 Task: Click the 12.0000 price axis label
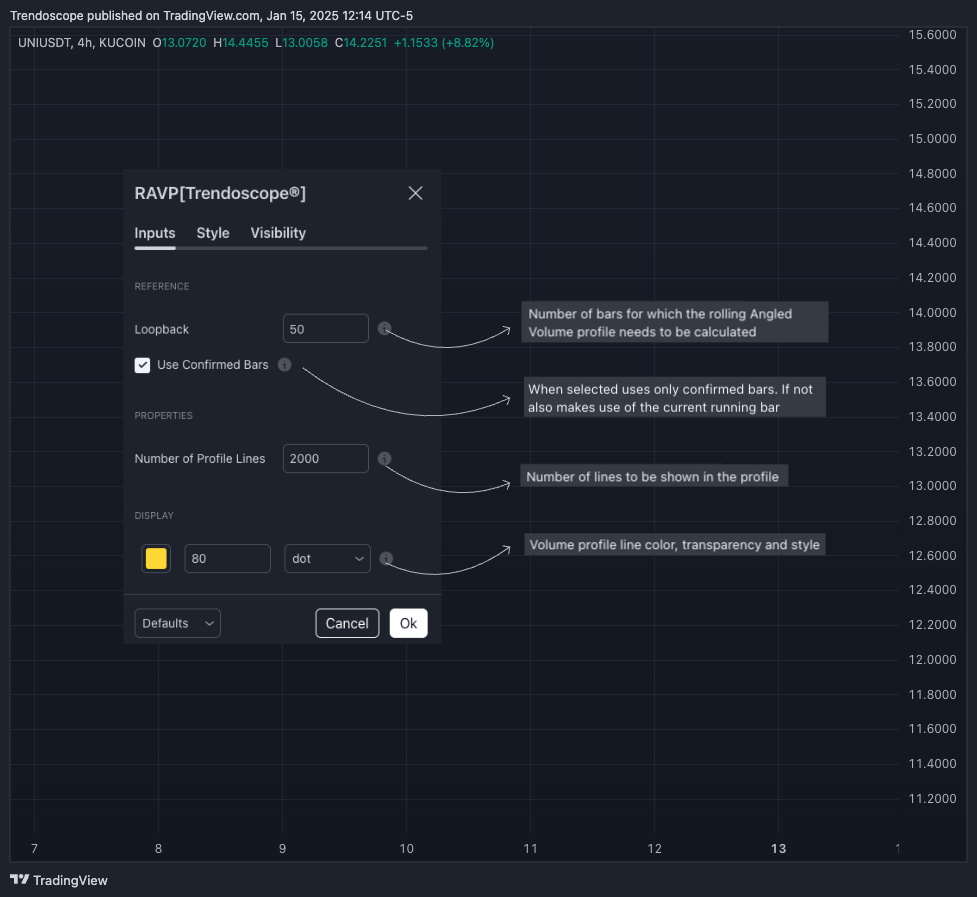point(932,659)
